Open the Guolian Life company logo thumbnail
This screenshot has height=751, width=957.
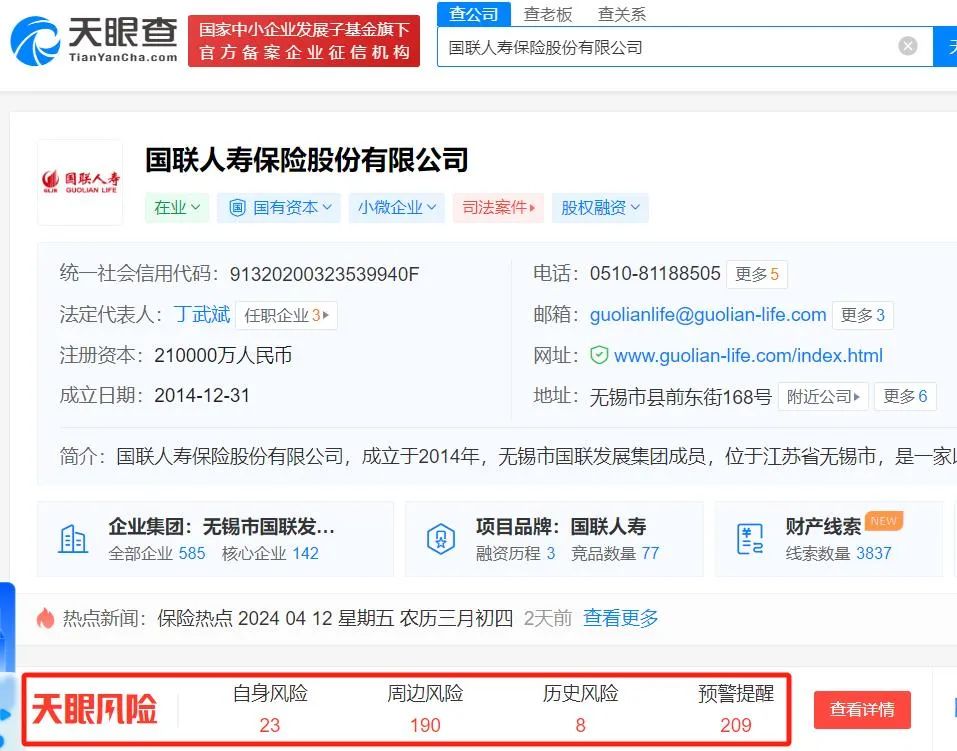coord(80,182)
